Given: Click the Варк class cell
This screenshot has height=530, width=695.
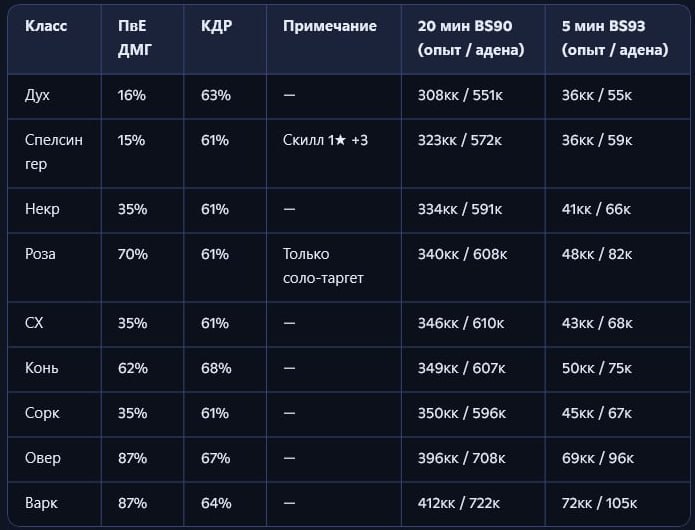Looking at the screenshot, I should (42, 503).
